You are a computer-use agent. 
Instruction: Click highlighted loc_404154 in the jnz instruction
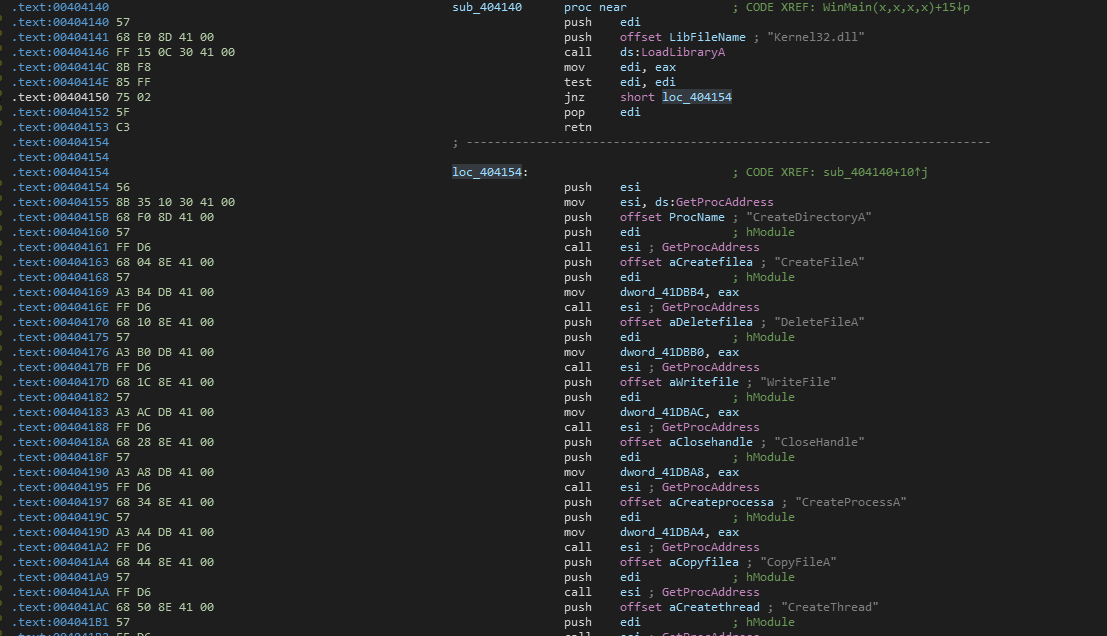pos(697,97)
